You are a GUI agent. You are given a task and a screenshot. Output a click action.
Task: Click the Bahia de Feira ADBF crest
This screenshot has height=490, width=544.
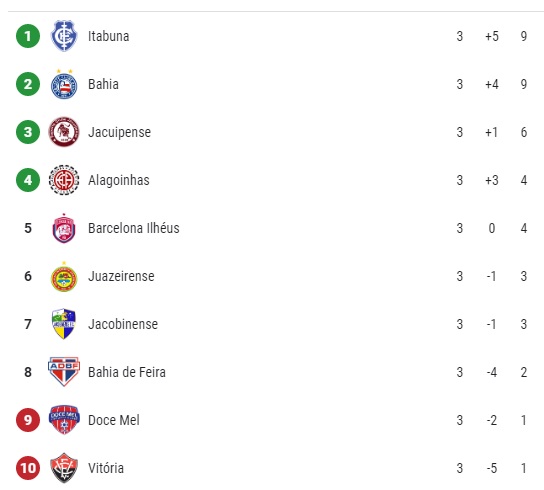(x=64, y=372)
